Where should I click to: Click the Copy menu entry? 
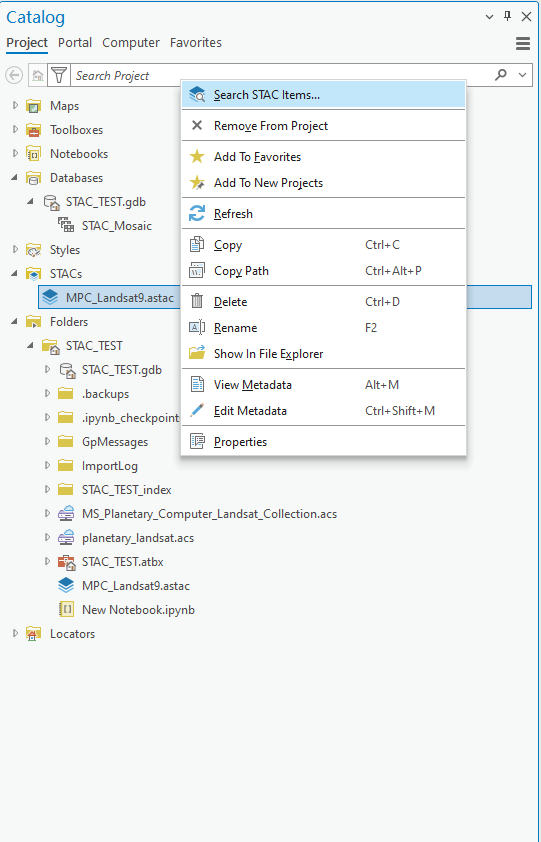pos(323,245)
